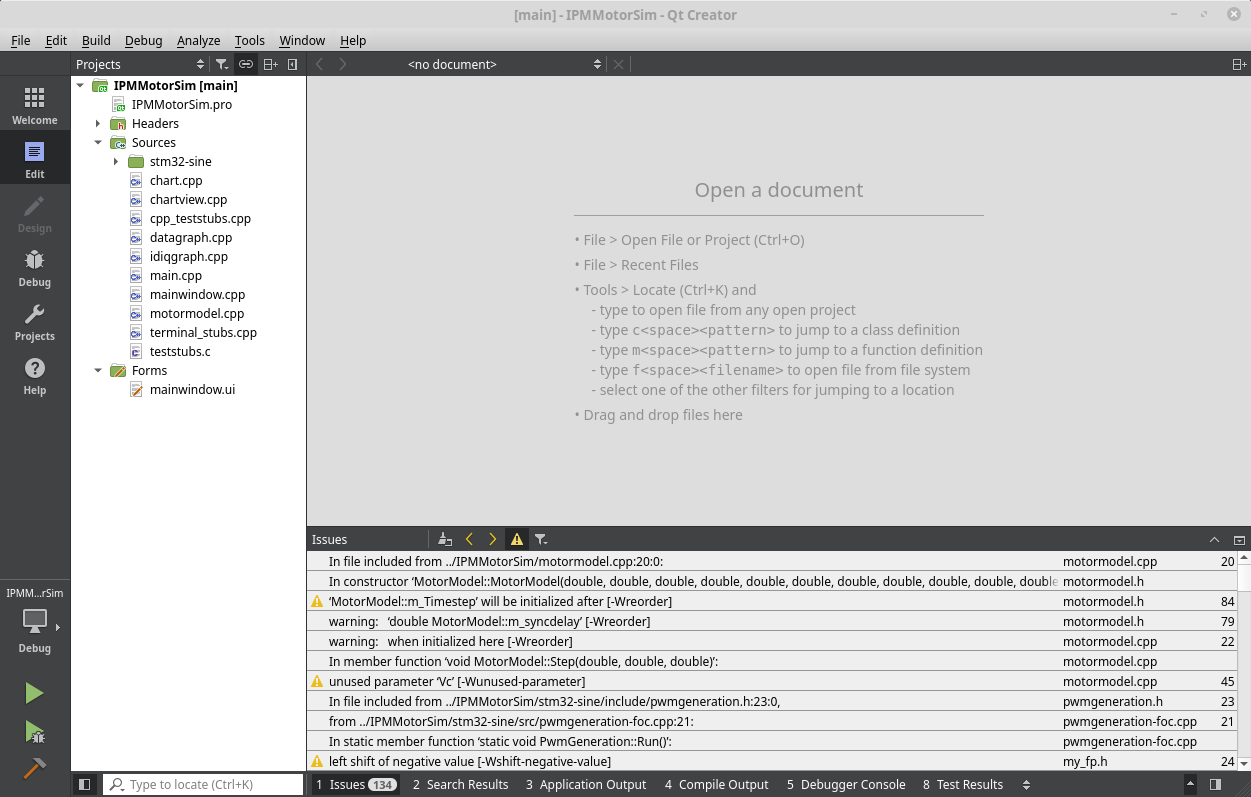Open the Analyze menu
1251x797 pixels.
click(198, 40)
